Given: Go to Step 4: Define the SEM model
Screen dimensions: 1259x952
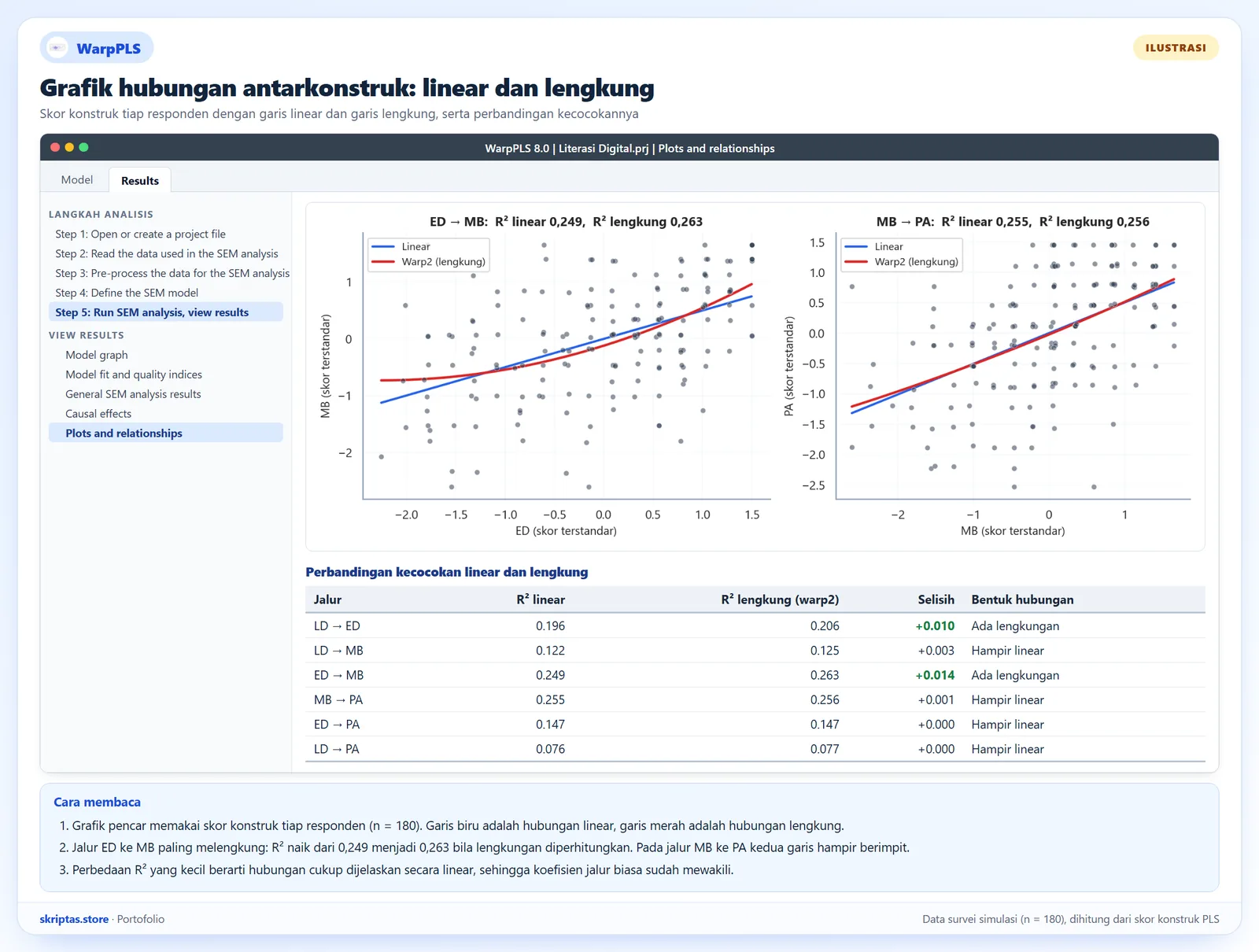Looking at the screenshot, I should (127, 293).
